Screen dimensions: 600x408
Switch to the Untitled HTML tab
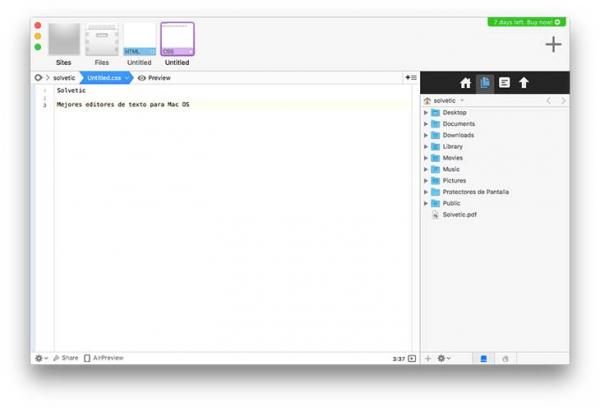tap(139, 44)
